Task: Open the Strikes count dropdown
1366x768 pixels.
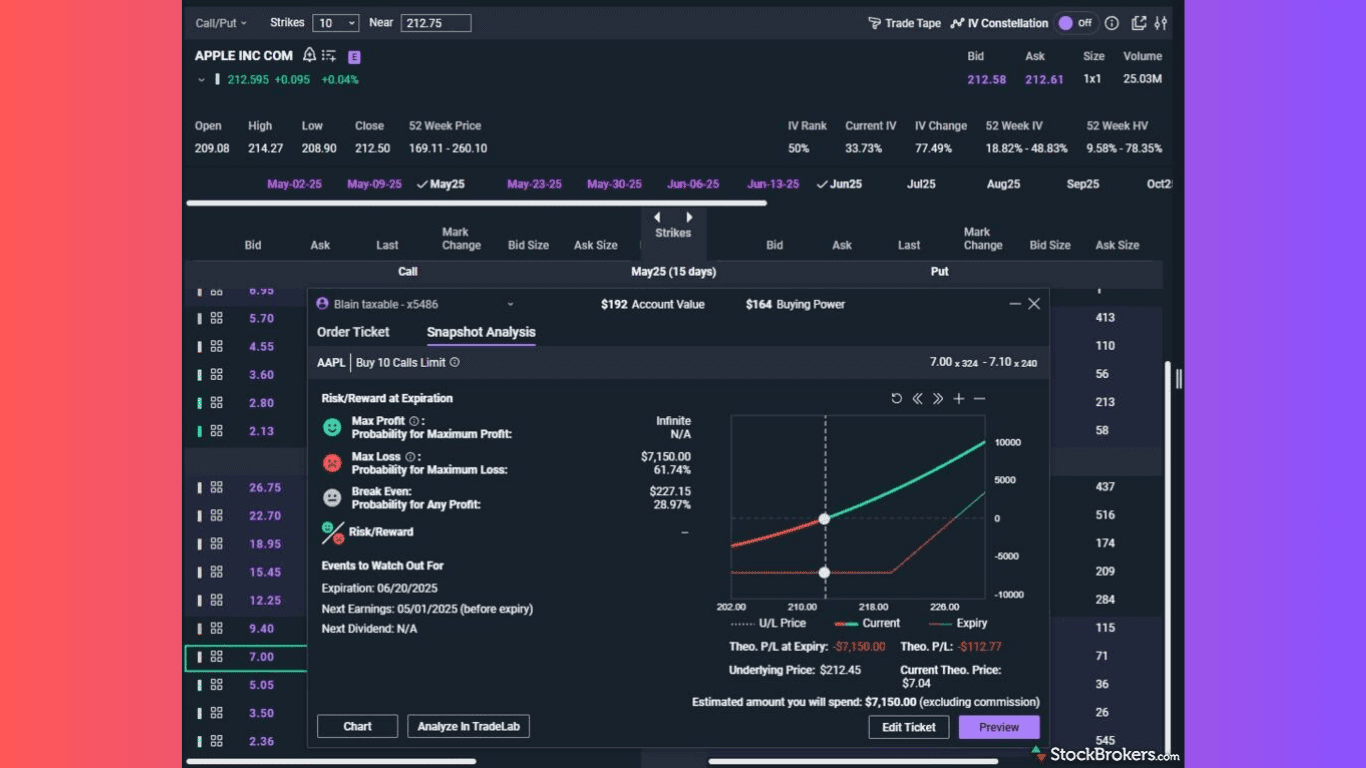Action: [x=336, y=23]
